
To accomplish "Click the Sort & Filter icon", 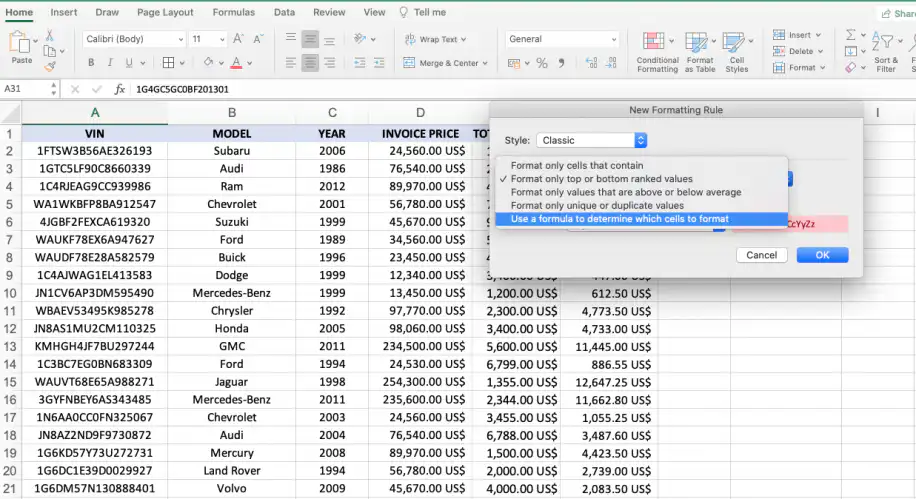I will (x=883, y=42).
